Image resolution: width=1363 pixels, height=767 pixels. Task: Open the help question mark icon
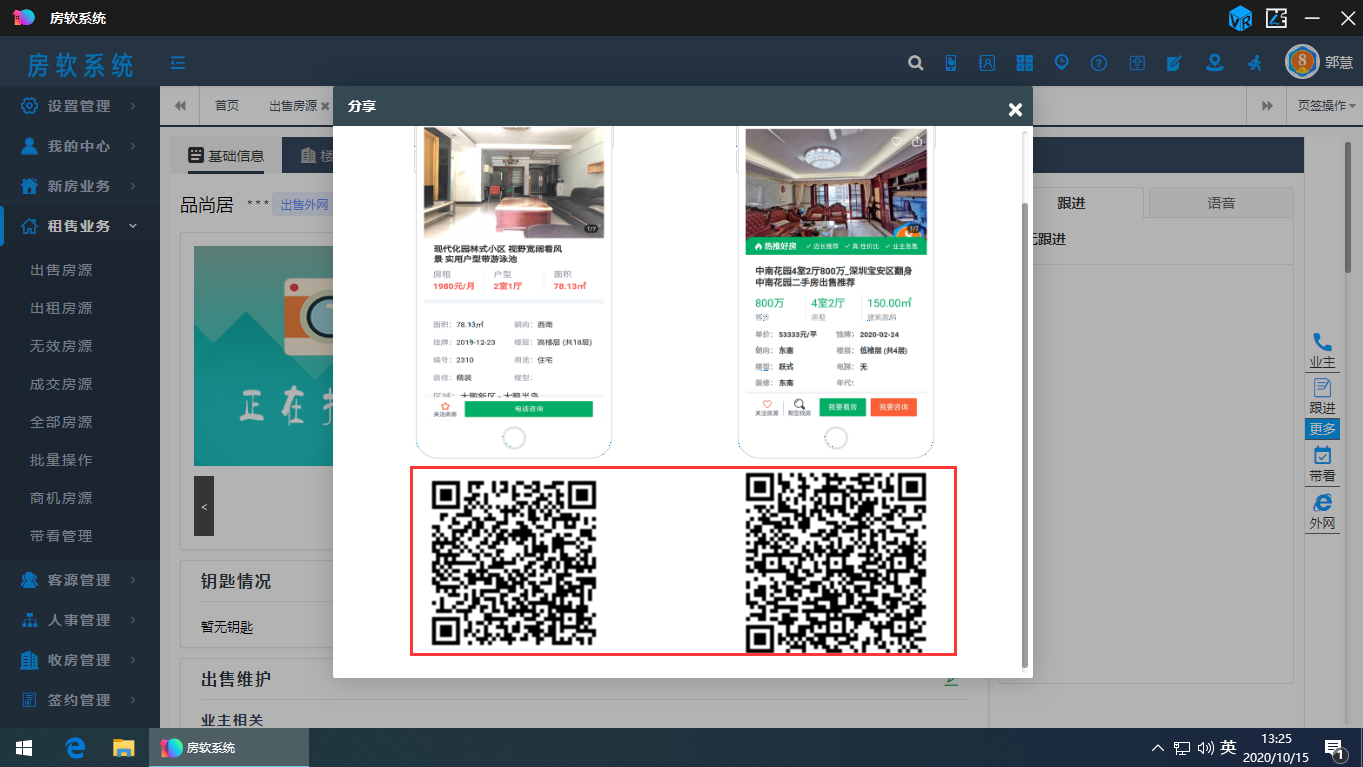tap(1099, 63)
